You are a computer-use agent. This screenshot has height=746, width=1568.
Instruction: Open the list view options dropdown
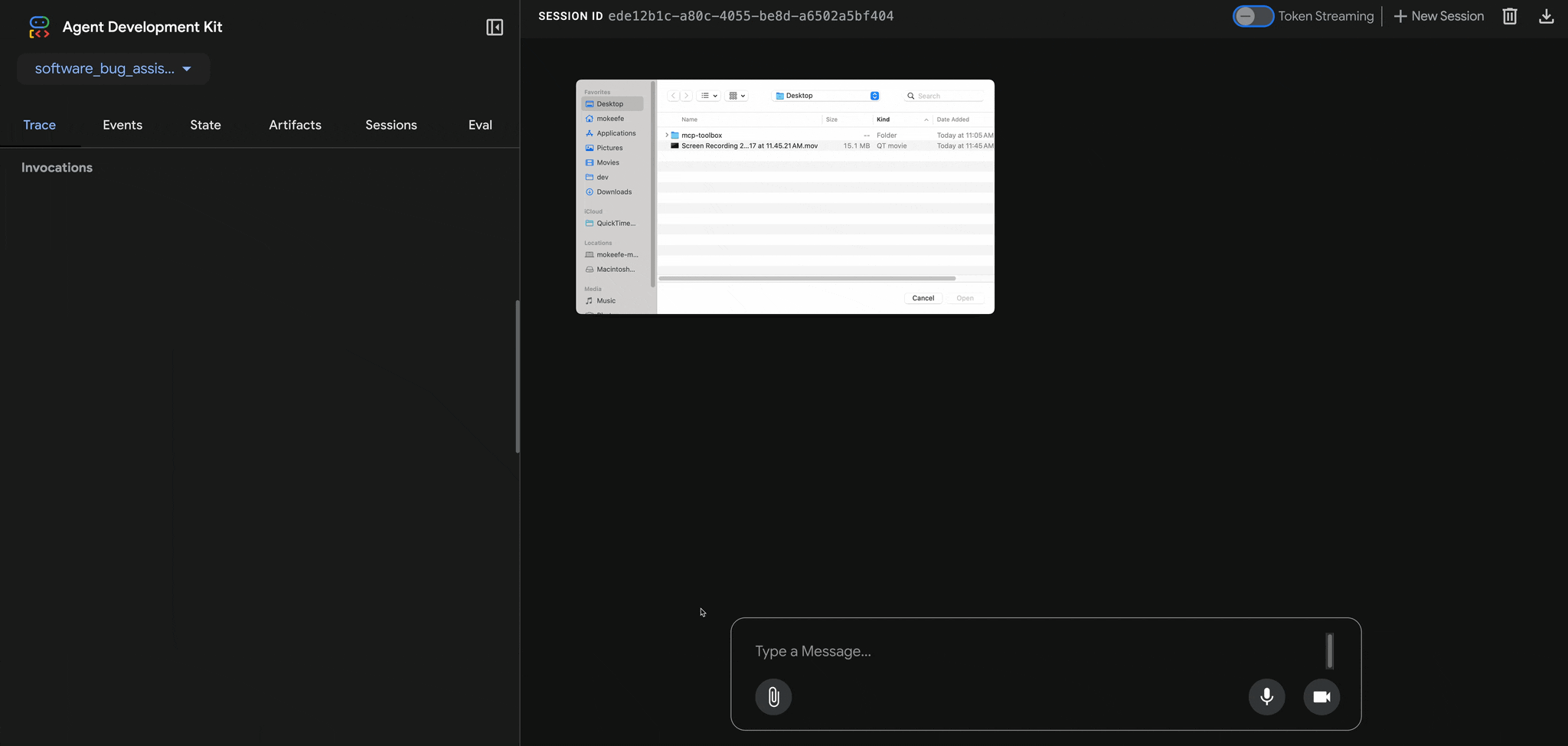click(709, 96)
